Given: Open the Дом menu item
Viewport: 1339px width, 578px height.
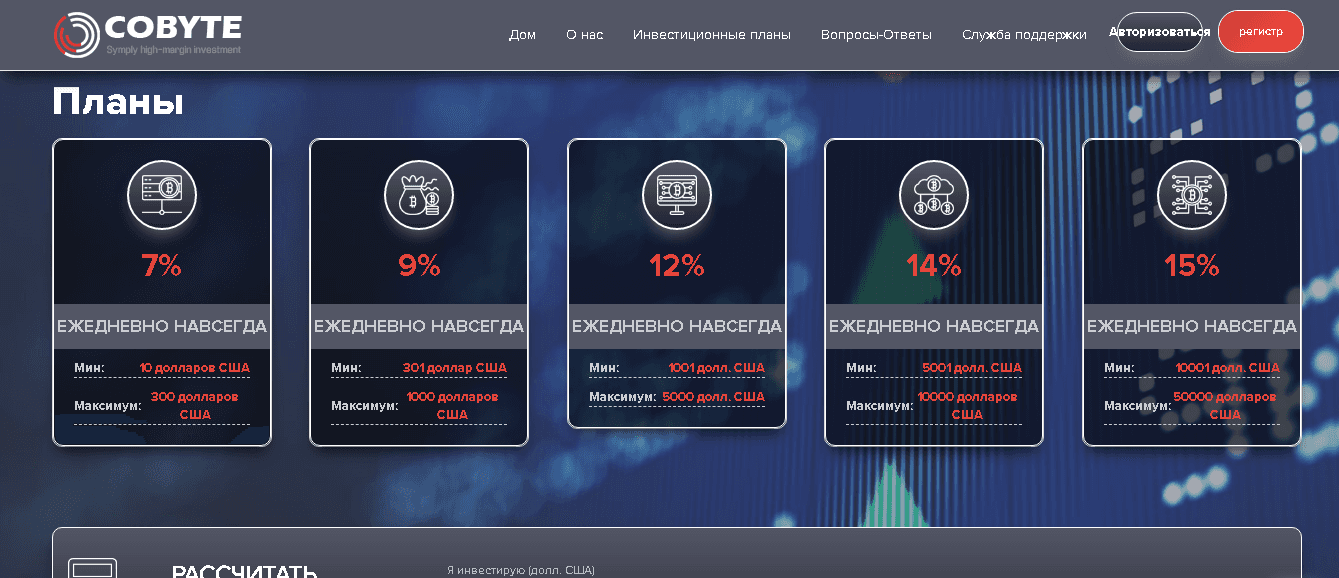Looking at the screenshot, I should coord(522,34).
